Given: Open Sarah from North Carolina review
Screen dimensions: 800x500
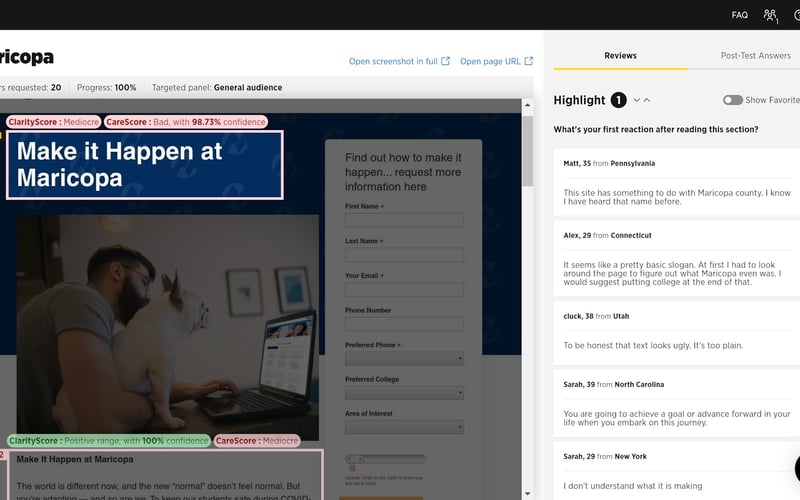Looking at the screenshot, I should tap(677, 403).
